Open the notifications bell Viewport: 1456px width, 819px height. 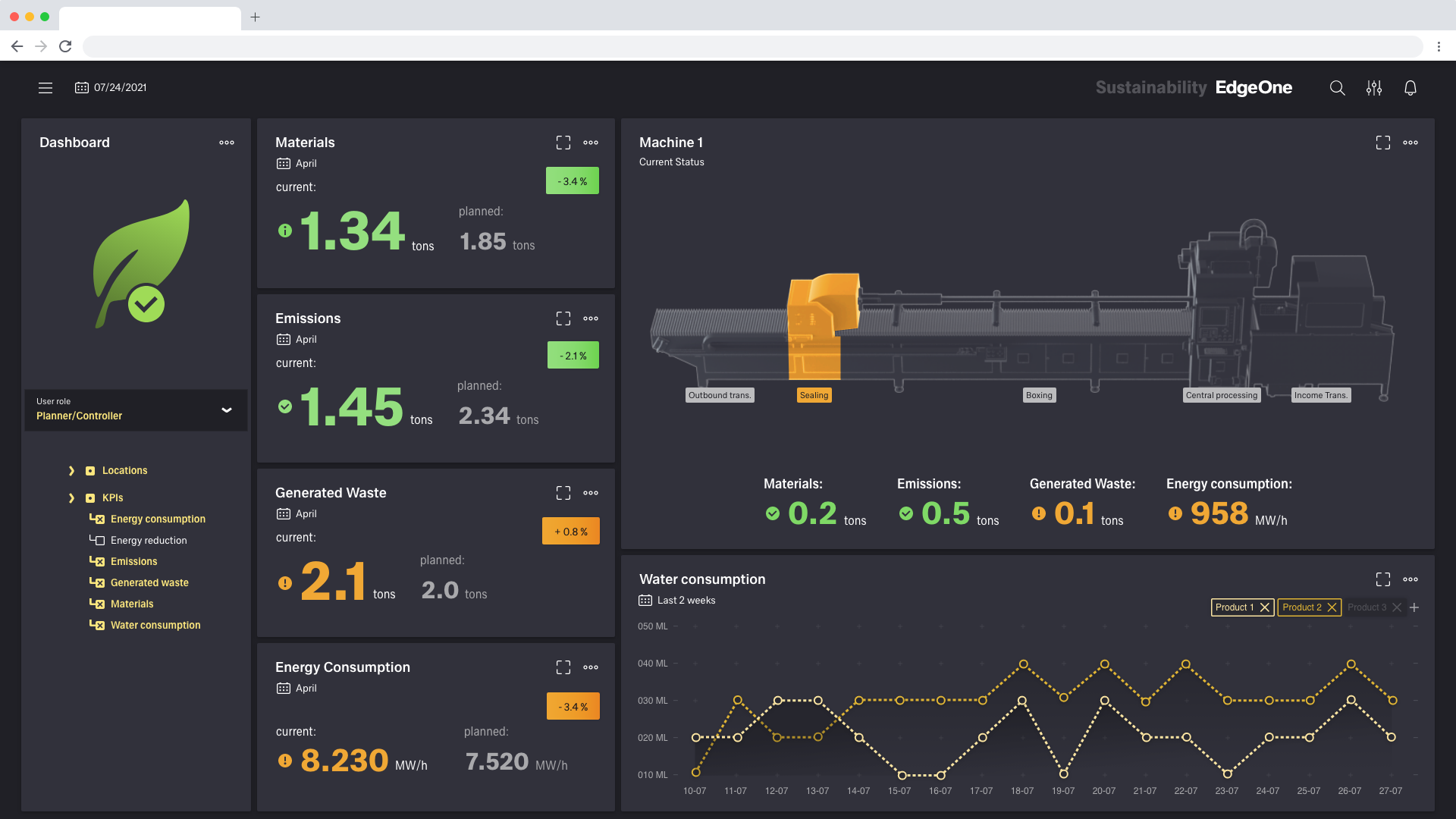1410,88
